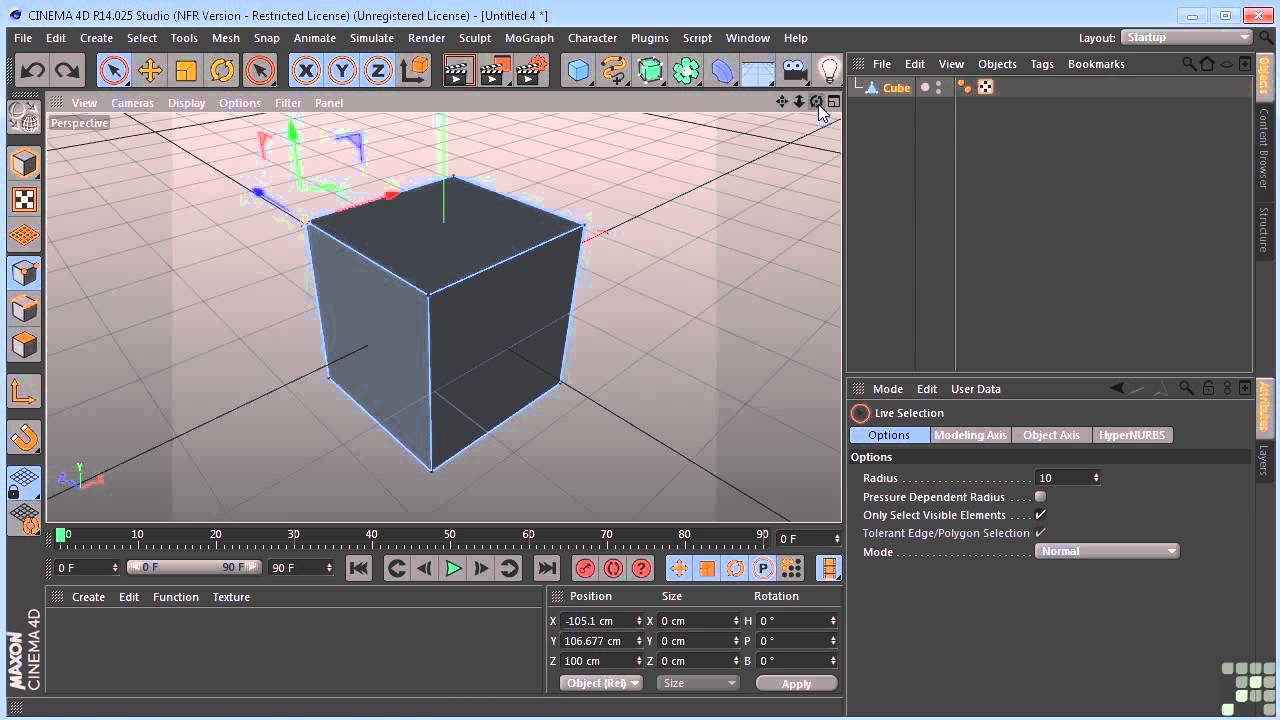
Task: Toggle the Y-axis lock
Action: (342, 70)
